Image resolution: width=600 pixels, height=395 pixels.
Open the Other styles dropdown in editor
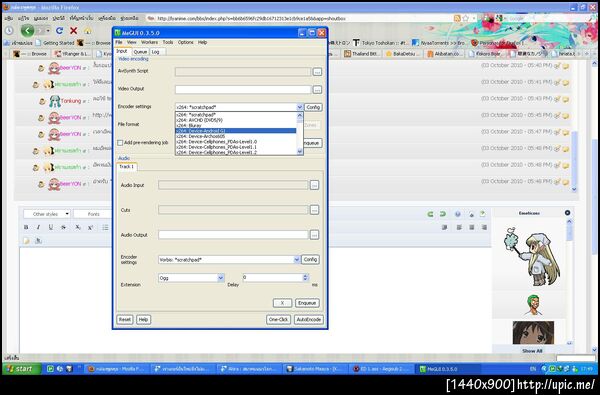point(47,214)
